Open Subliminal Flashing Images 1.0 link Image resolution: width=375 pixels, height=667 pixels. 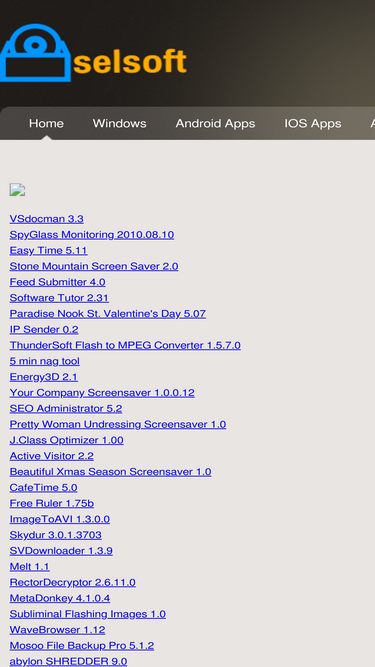(x=88, y=614)
